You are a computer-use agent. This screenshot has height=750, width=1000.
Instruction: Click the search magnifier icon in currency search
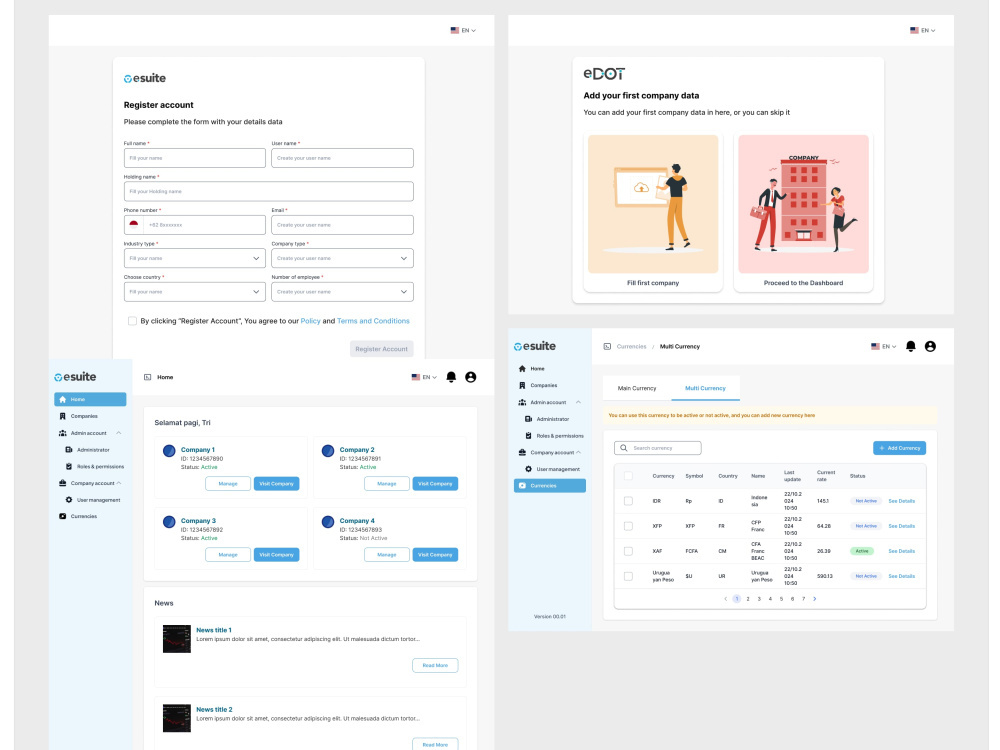point(624,448)
